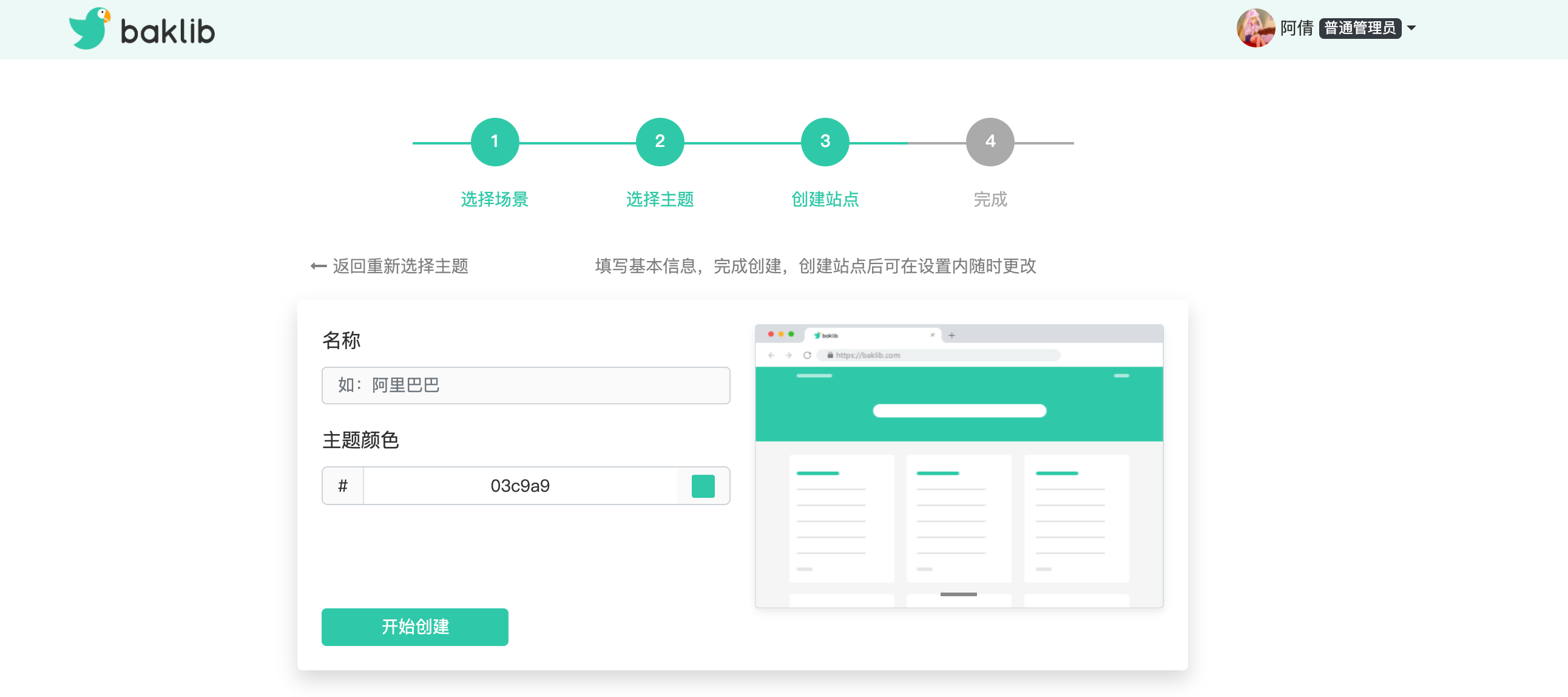Go to step 1 circle
Screen dimensions: 1568x697
pos(495,141)
